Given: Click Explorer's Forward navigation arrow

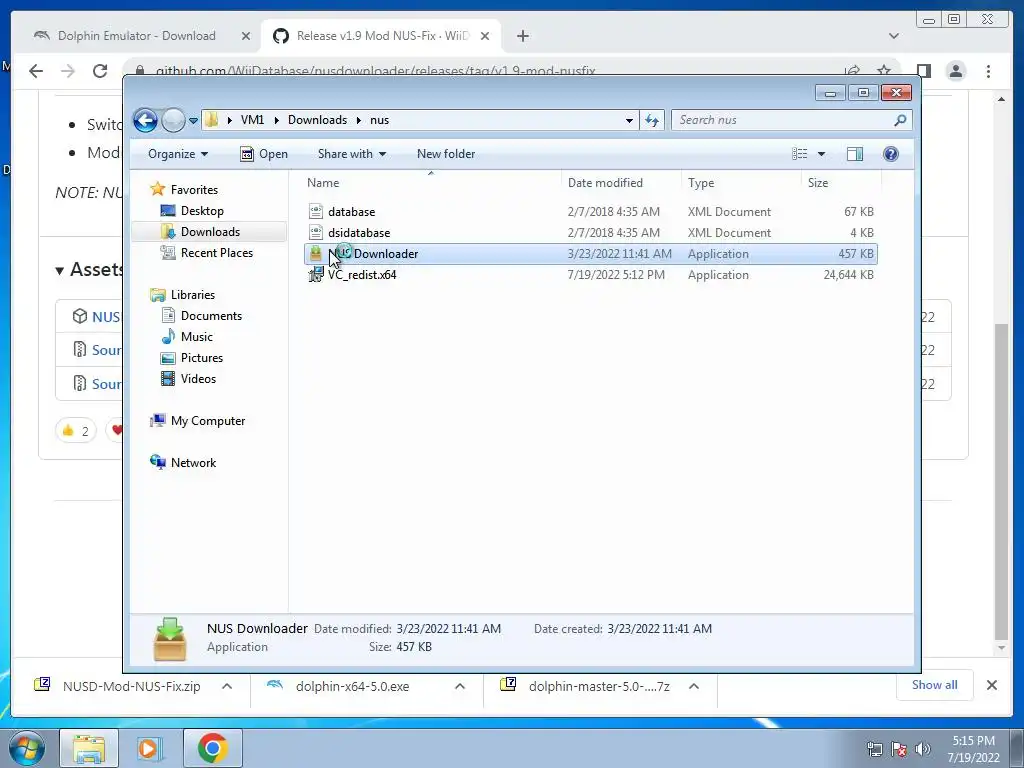Looking at the screenshot, I should 173,120.
